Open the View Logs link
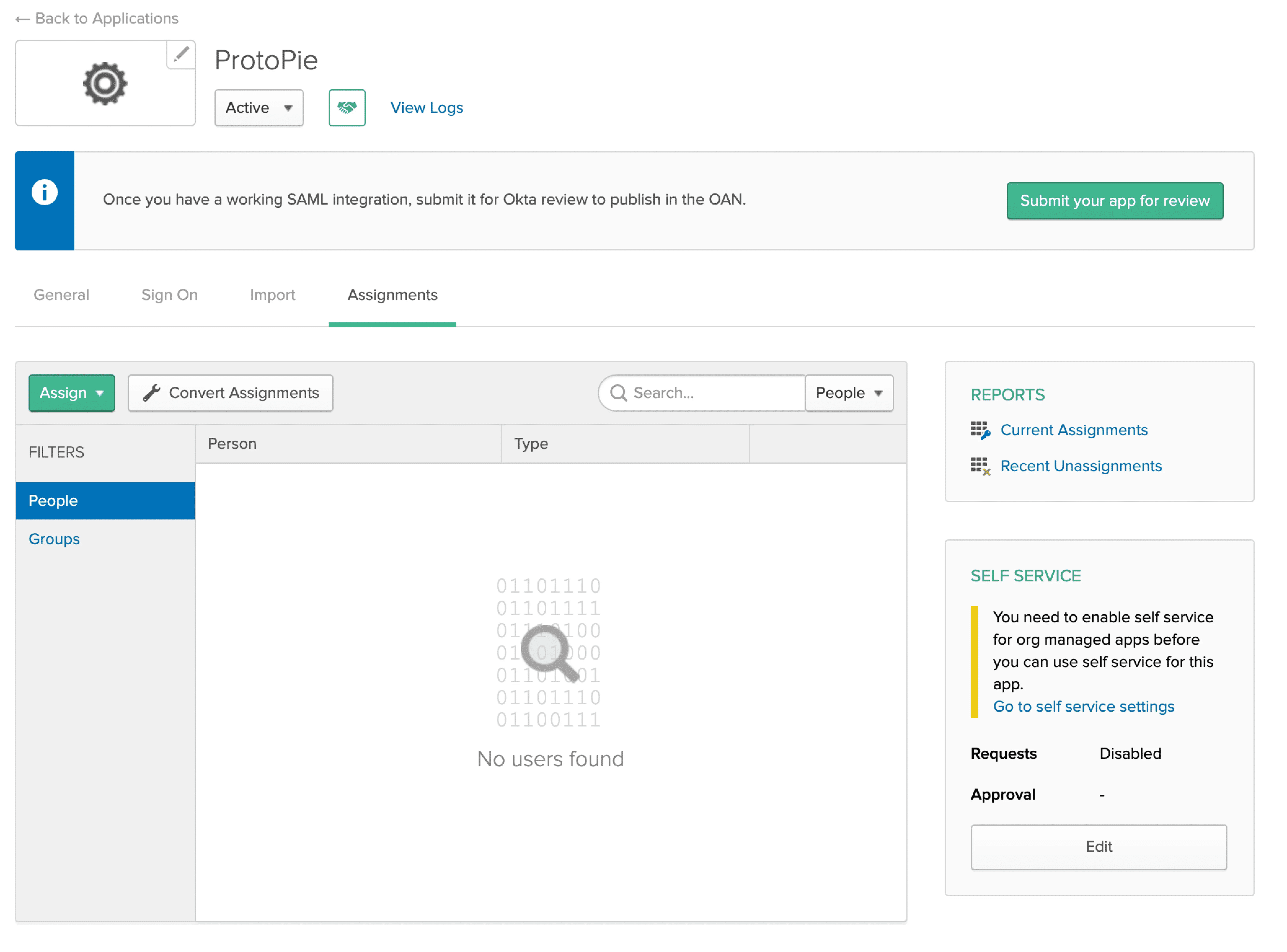The image size is (1287, 952). click(426, 108)
